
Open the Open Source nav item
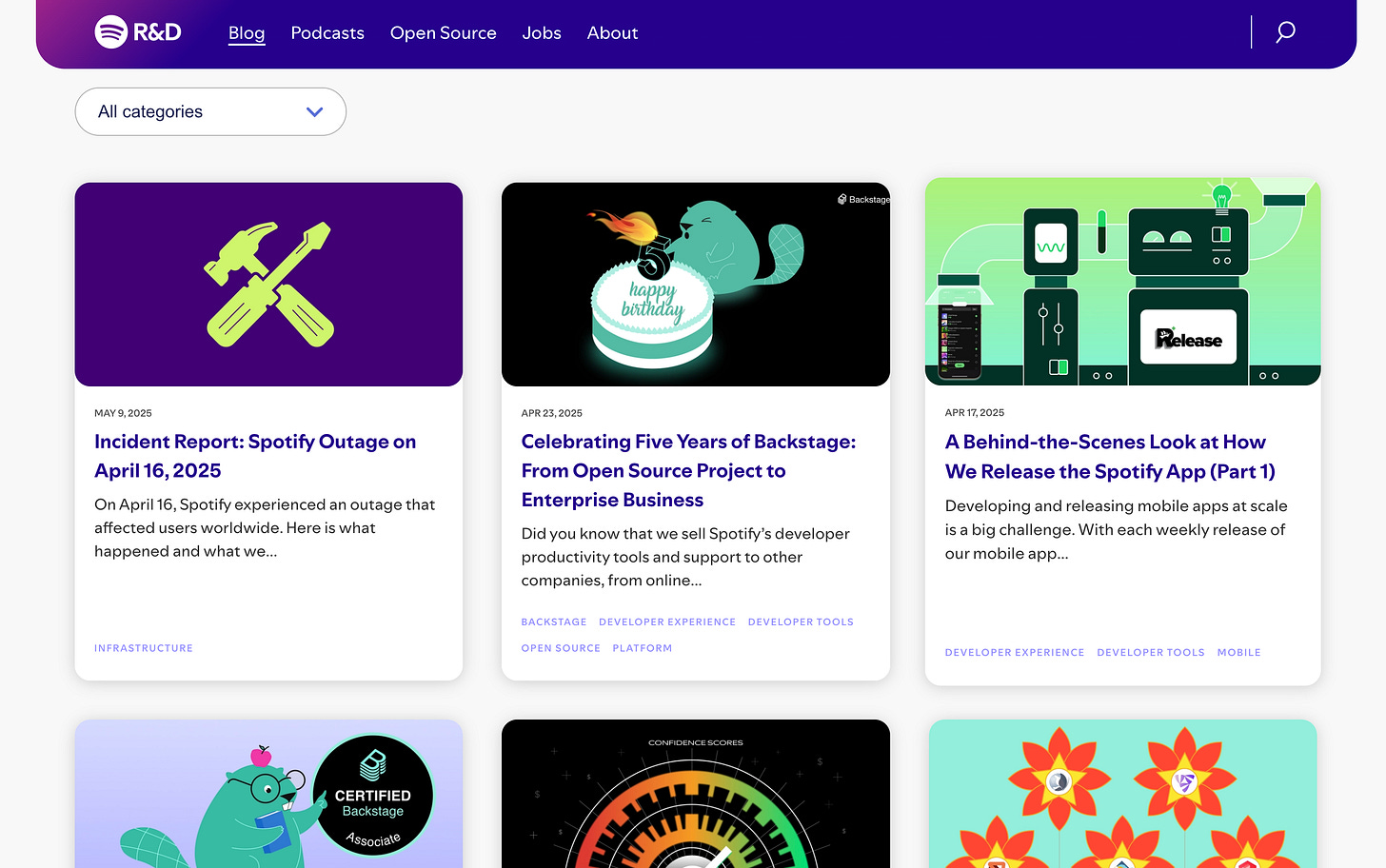[x=444, y=33]
